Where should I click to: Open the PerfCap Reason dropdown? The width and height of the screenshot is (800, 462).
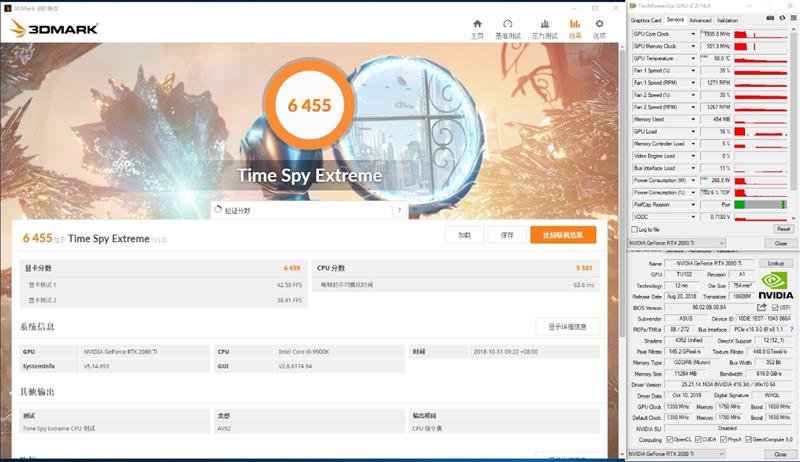pos(693,205)
